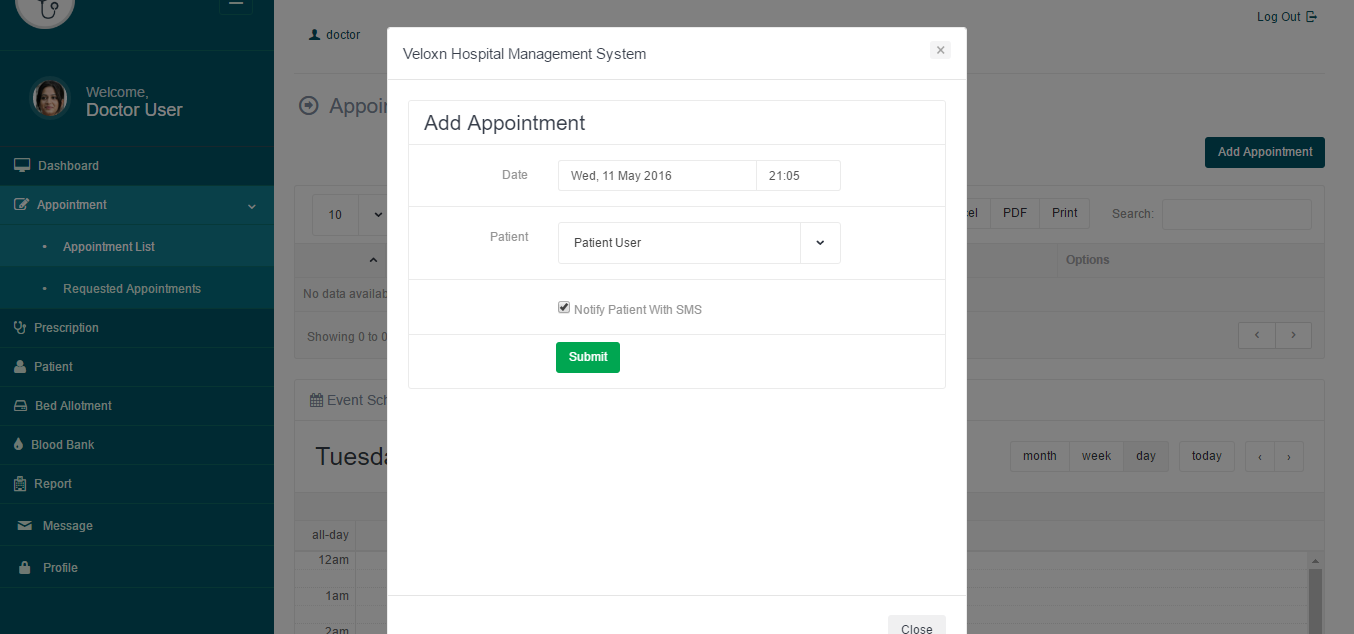Click the Log Out link

click(x=1286, y=17)
